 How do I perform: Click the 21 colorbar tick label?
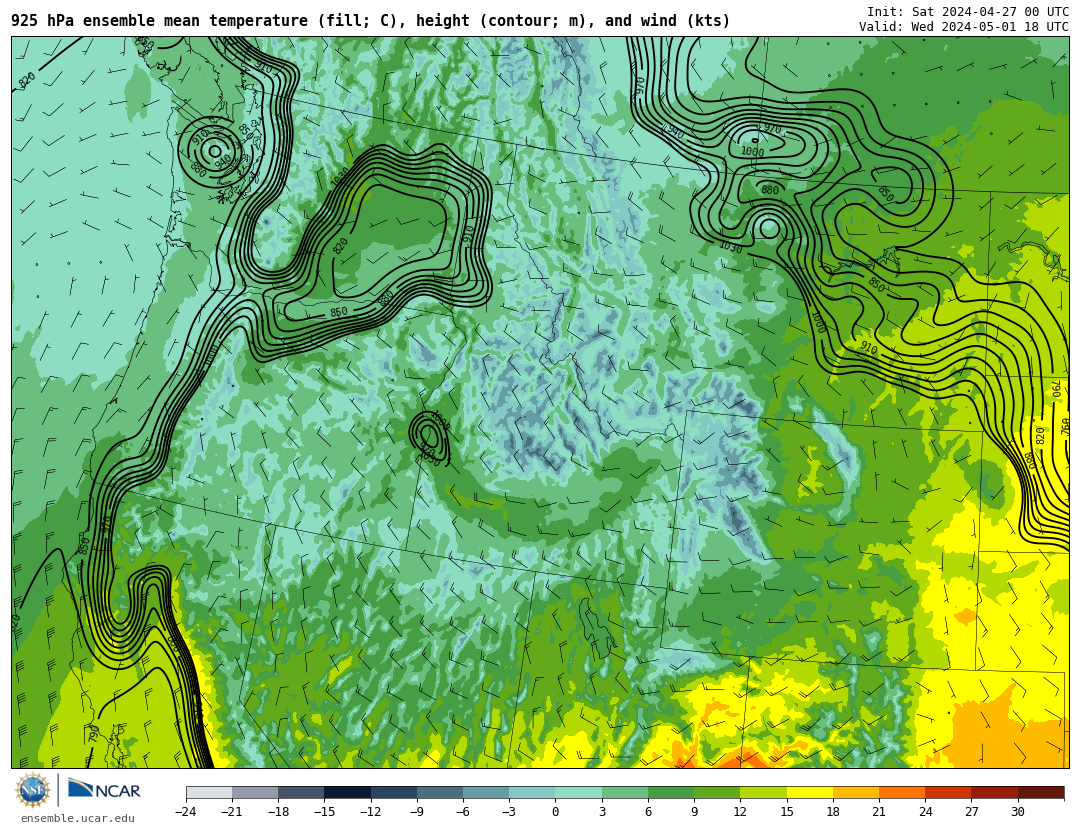[x=879, y=812]
